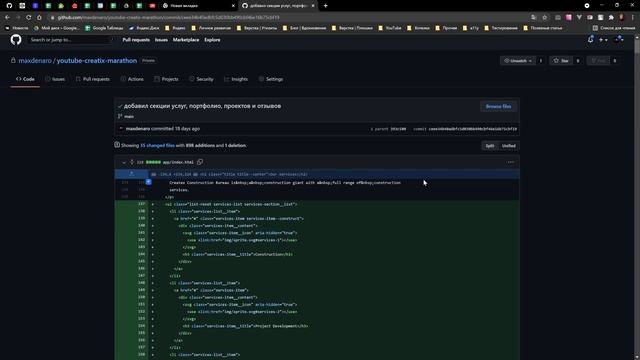
Task: Star the repository
Action: pyautogui.click(x=561, y=61)
